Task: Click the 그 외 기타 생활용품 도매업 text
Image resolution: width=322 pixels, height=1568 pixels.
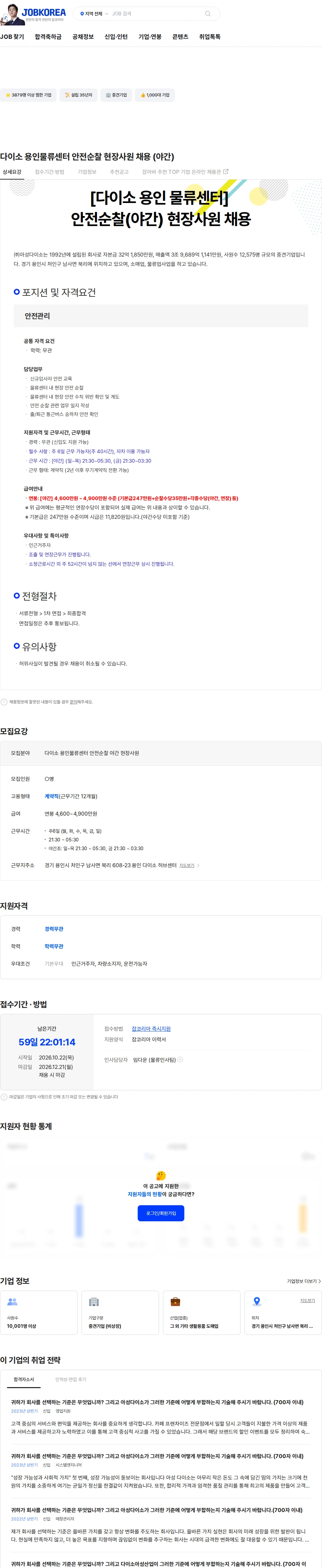Action: [x=194, y=1326]
